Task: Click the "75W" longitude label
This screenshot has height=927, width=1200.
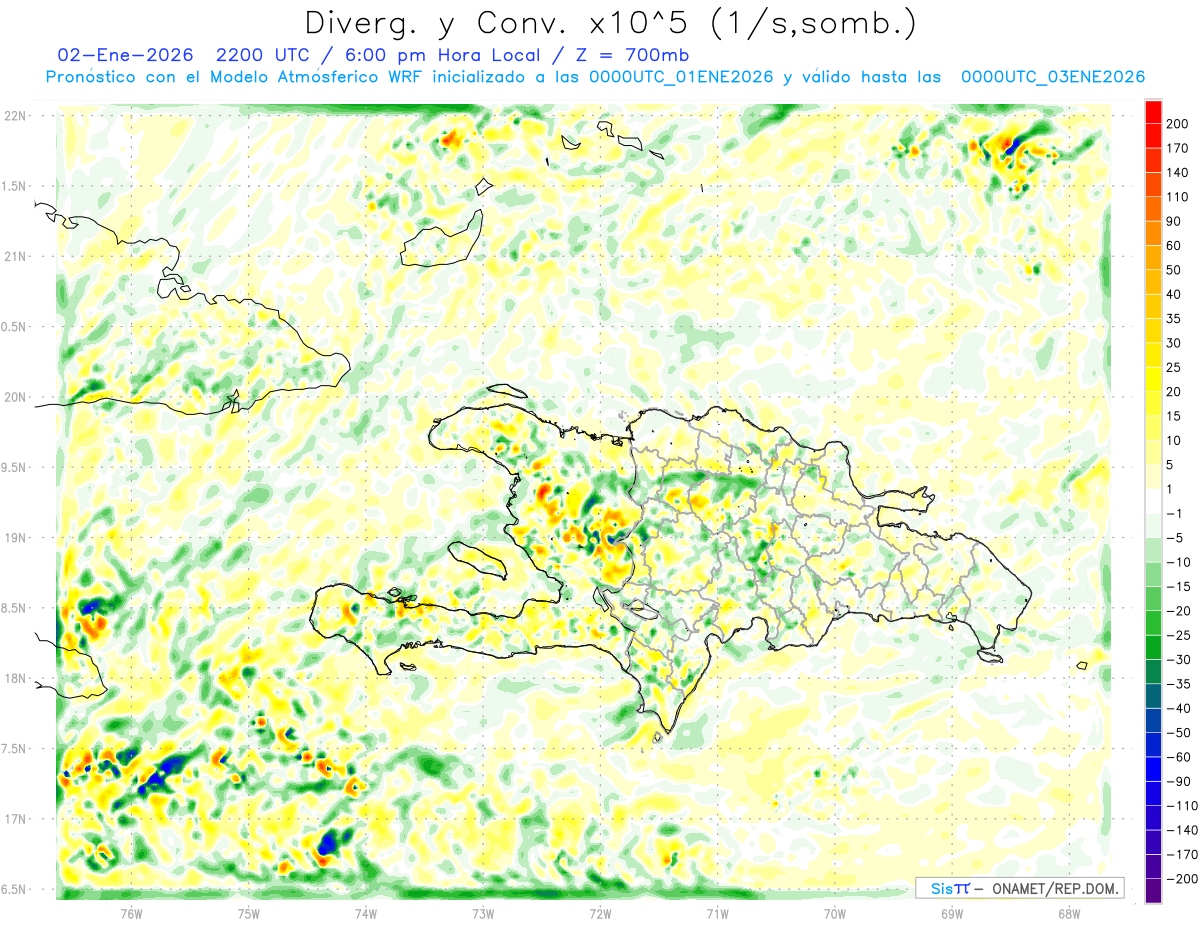Action: (249, 913)
